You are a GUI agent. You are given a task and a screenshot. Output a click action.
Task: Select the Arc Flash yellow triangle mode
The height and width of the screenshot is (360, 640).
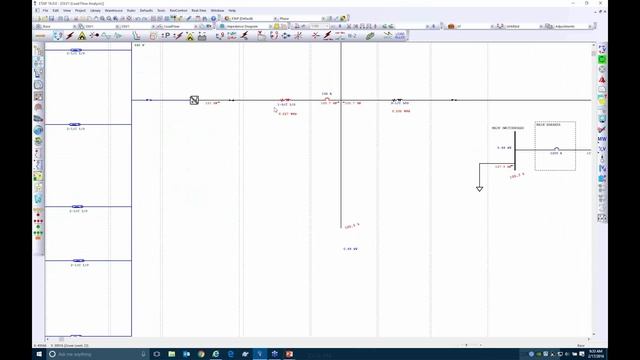(x=82, y=36)
